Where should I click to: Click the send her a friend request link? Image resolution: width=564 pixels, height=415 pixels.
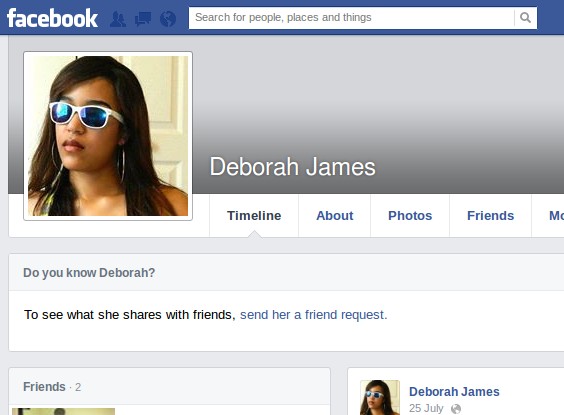[x=313, y=315]
